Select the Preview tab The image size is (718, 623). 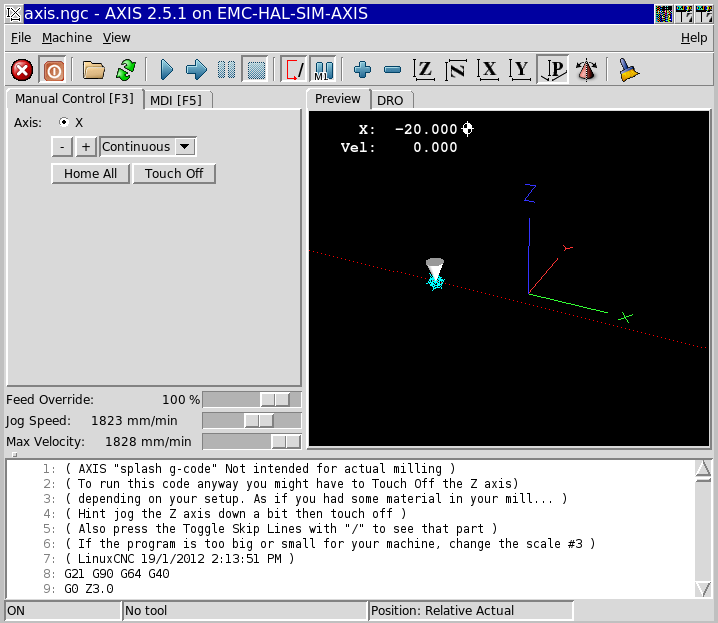coord(338,99)
